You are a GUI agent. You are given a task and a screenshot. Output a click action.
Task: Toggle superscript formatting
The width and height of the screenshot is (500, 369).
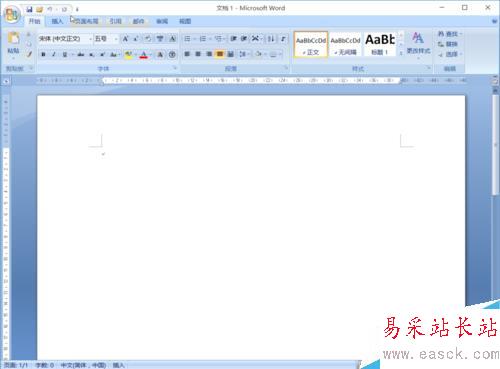(103, 54)
